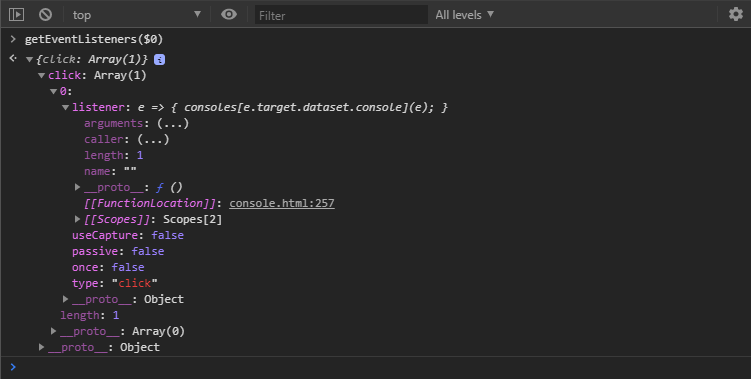Open the top execution context dropdown

point(137,15)
